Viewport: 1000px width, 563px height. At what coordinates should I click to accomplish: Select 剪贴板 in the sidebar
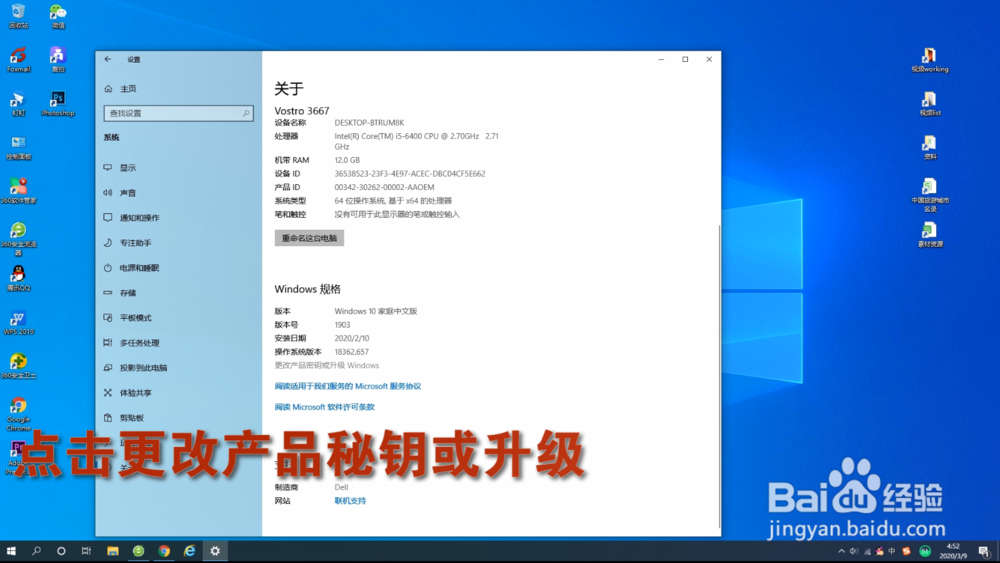tap(124, 418)
